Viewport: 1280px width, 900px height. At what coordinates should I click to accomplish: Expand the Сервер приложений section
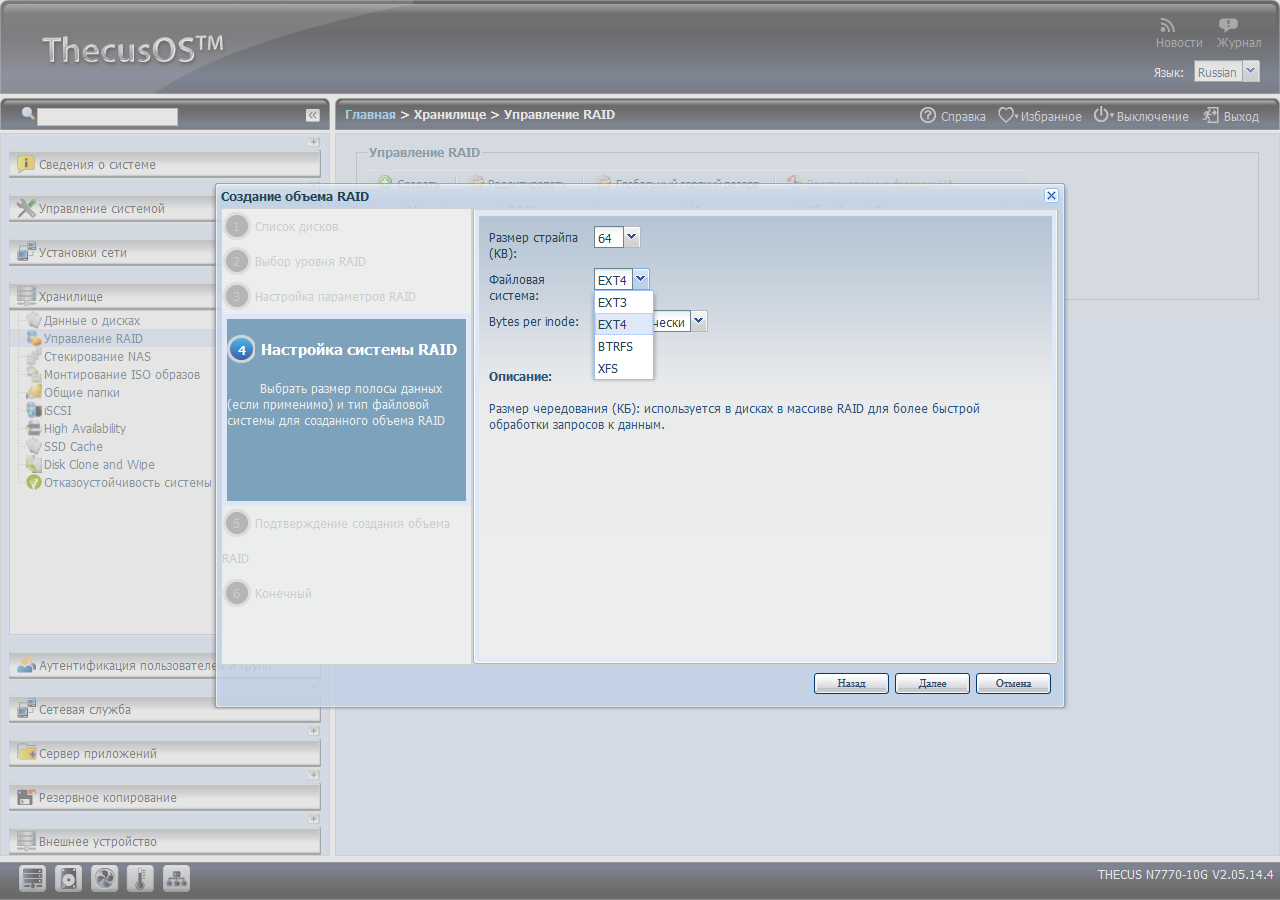[x=165, y=754]
